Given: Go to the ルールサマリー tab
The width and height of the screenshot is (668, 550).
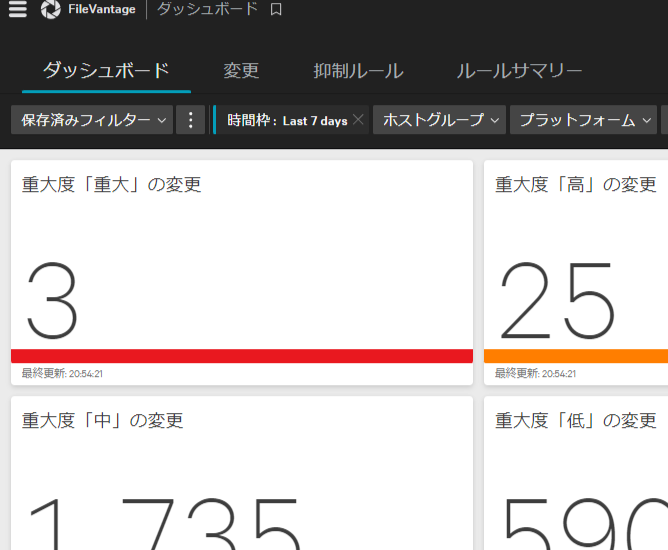Looking at the screenshot, I should click(x=519, y=71).
